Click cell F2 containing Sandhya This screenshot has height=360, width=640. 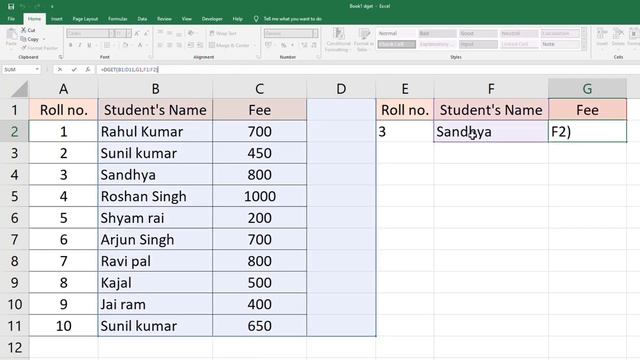(x=491, y=131)
